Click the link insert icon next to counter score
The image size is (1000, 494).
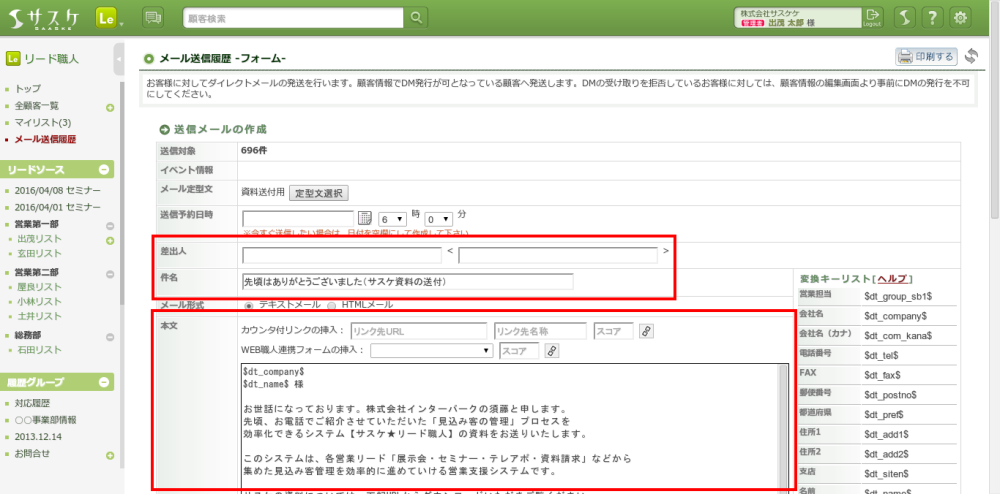pos(646,331)
